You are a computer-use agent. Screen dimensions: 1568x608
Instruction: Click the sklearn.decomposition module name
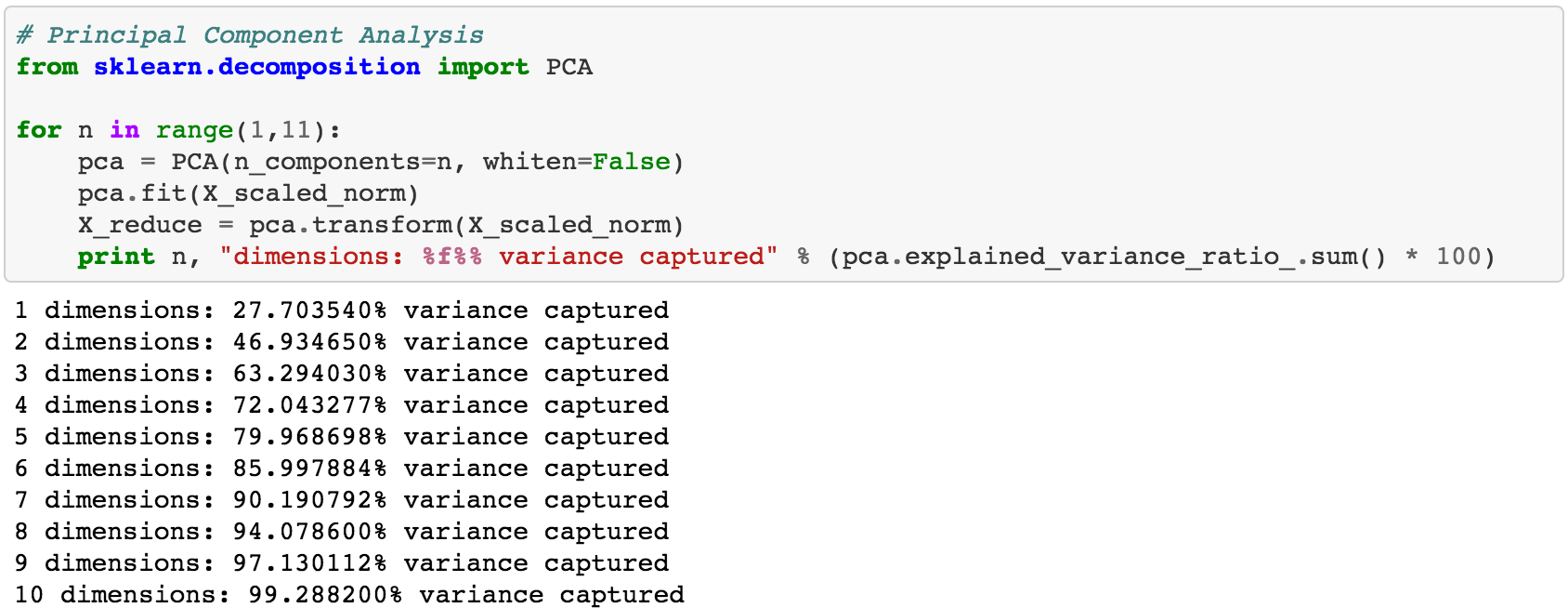tap(256, 67)
